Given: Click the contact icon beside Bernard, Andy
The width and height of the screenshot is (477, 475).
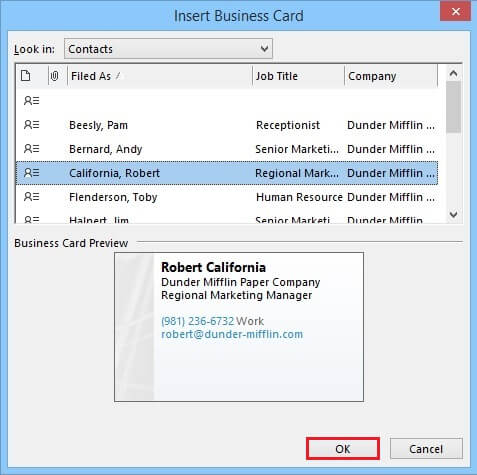Looking at the screenshot, I should [32, 149].
